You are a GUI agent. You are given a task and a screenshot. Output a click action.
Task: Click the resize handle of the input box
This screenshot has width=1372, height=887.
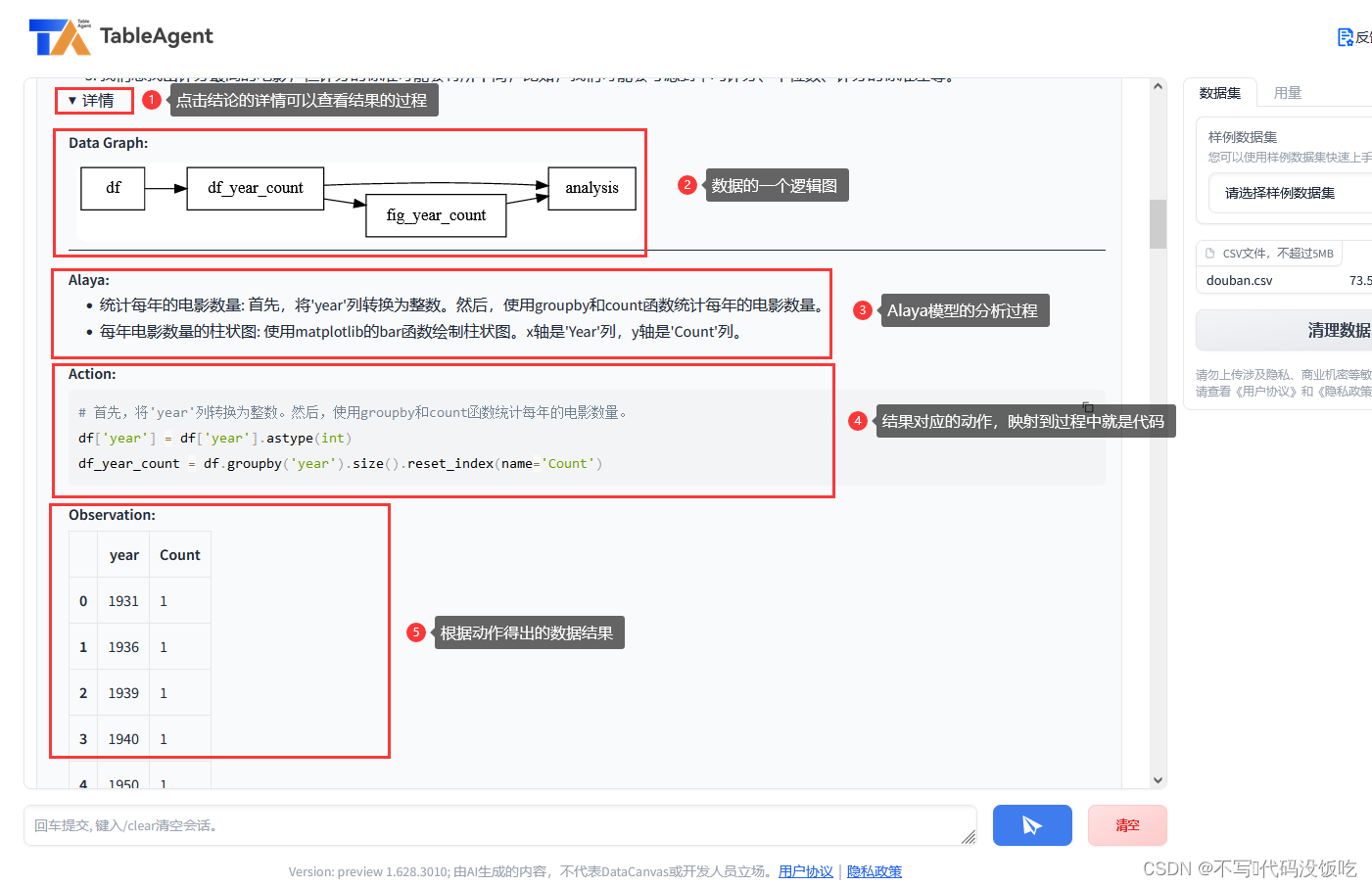tap(969, 837)
